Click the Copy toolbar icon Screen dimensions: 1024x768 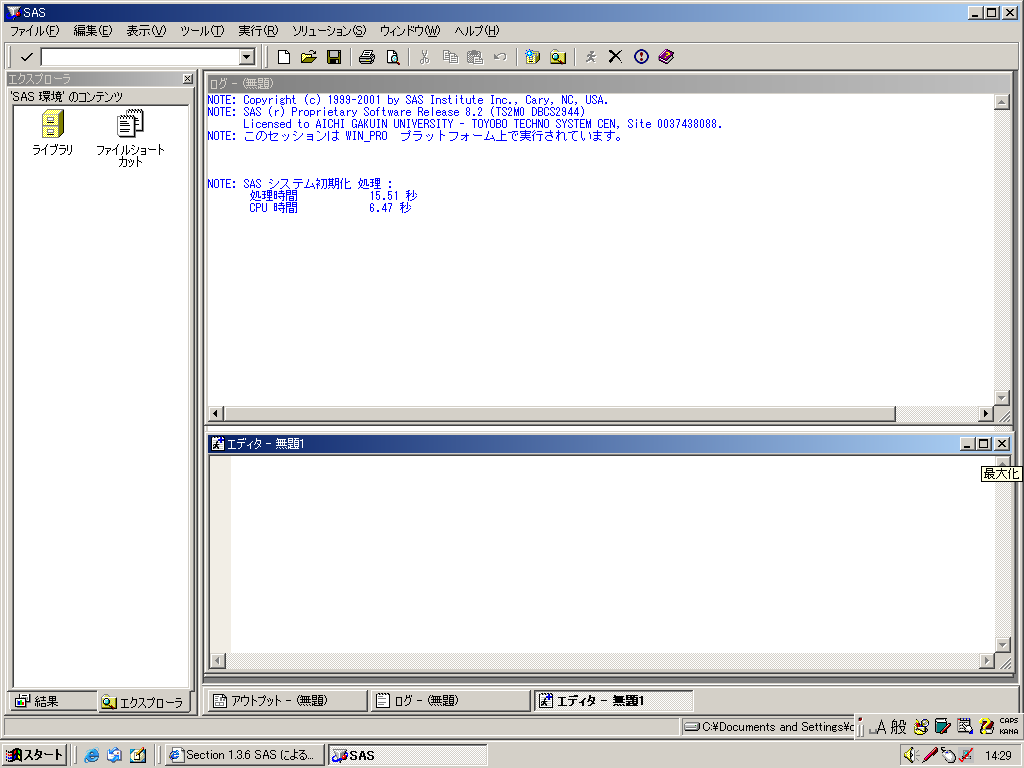click(x=450, y=57)
